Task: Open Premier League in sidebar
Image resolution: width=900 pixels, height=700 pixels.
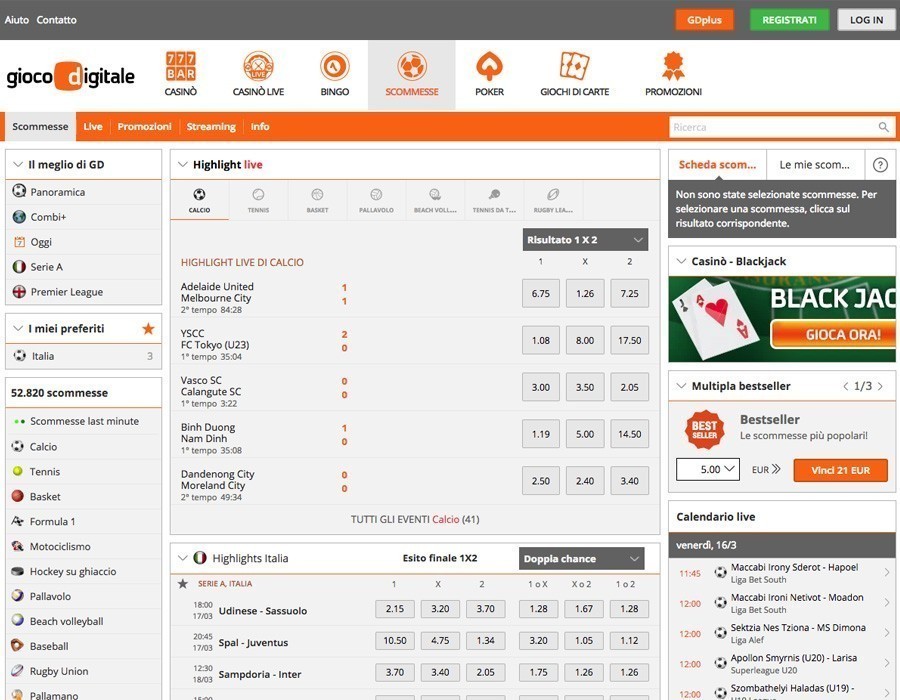Action: click(84, 292)
